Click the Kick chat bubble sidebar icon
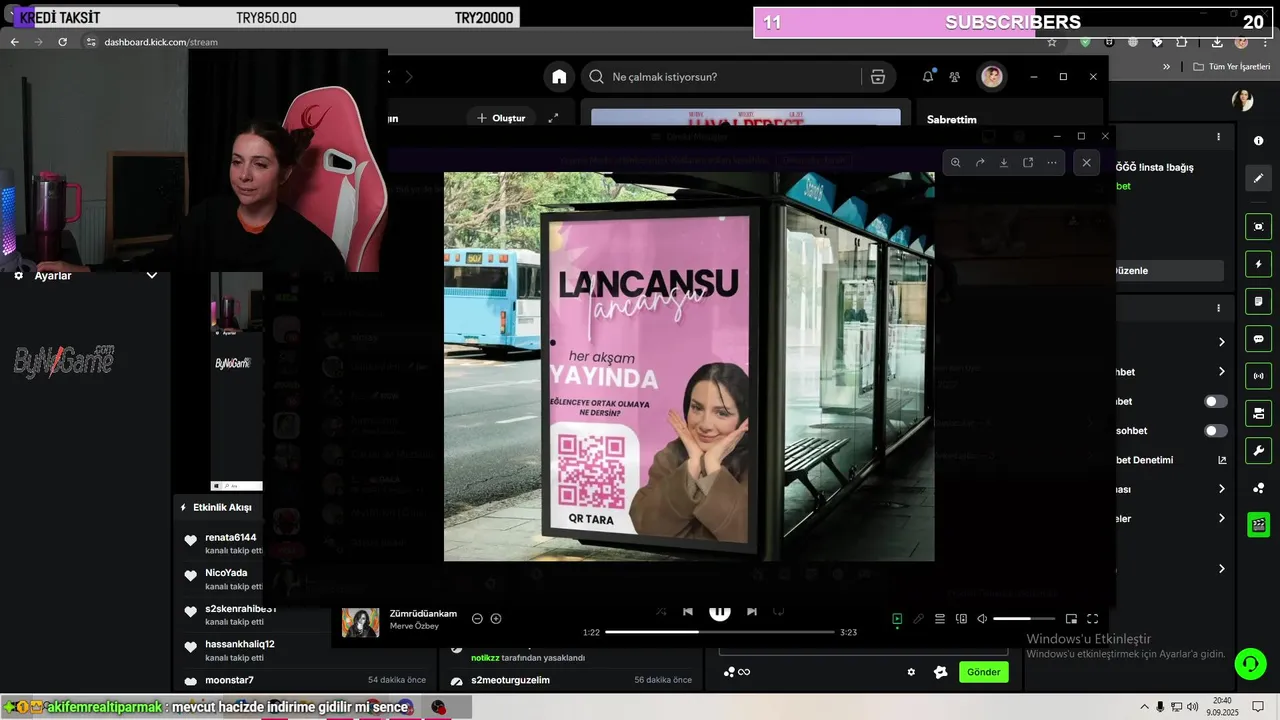The height and width of the screenshot is (720, 1280). (1259, 339)
